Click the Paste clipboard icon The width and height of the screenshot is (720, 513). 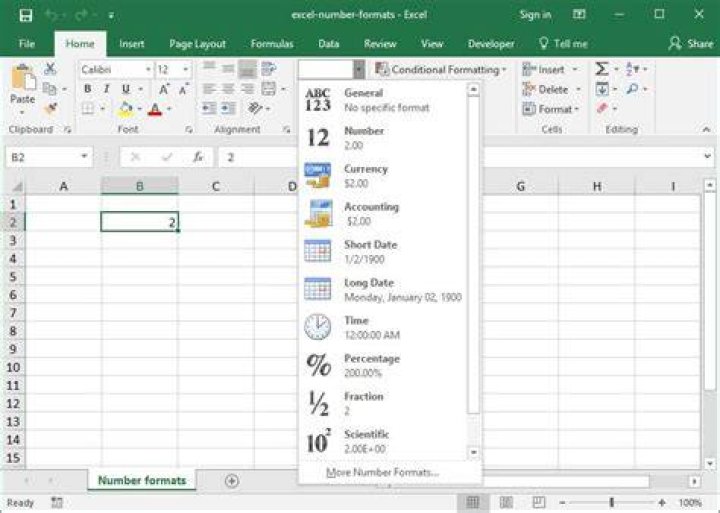click(x=23, y=78)
